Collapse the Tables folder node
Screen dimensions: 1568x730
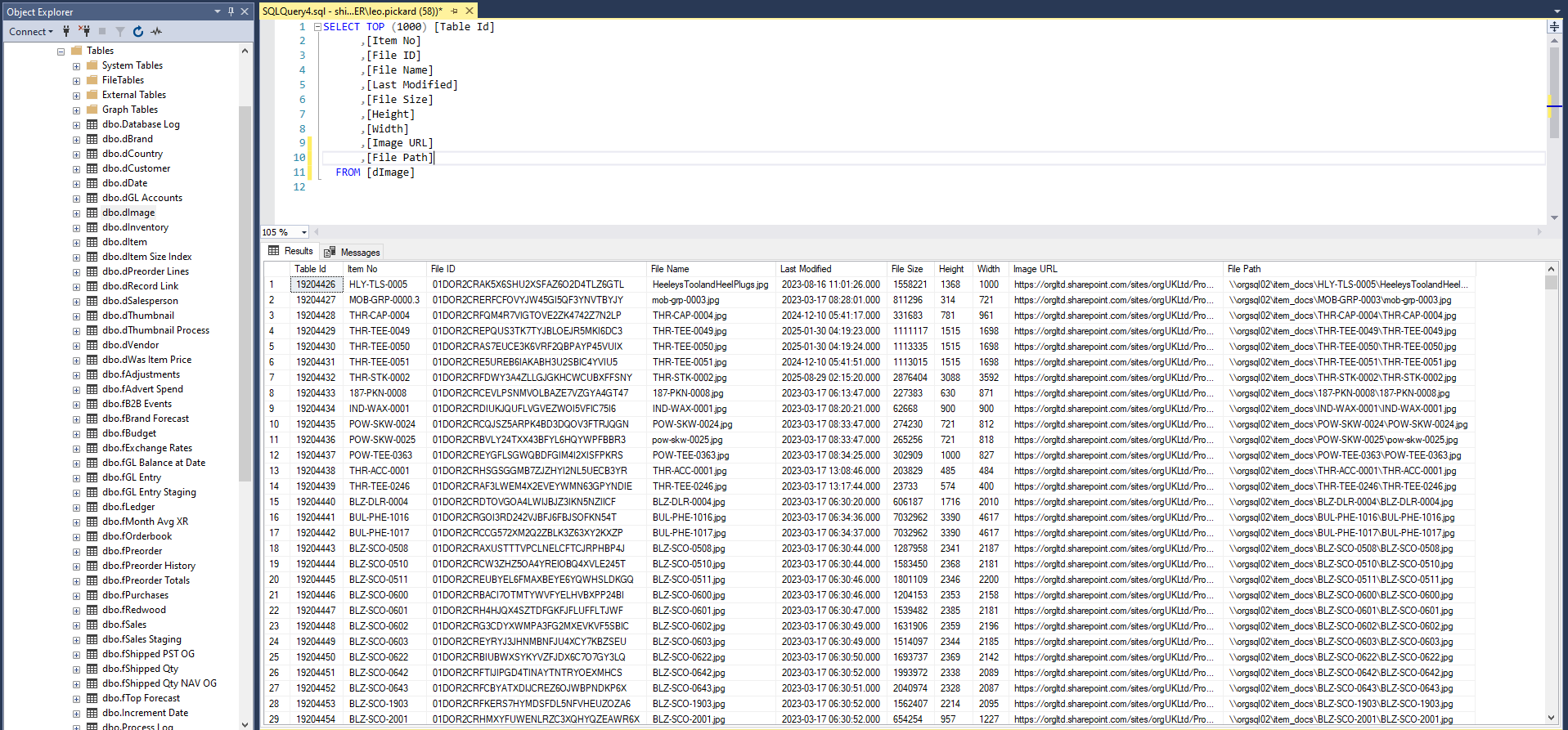[61, 51]
